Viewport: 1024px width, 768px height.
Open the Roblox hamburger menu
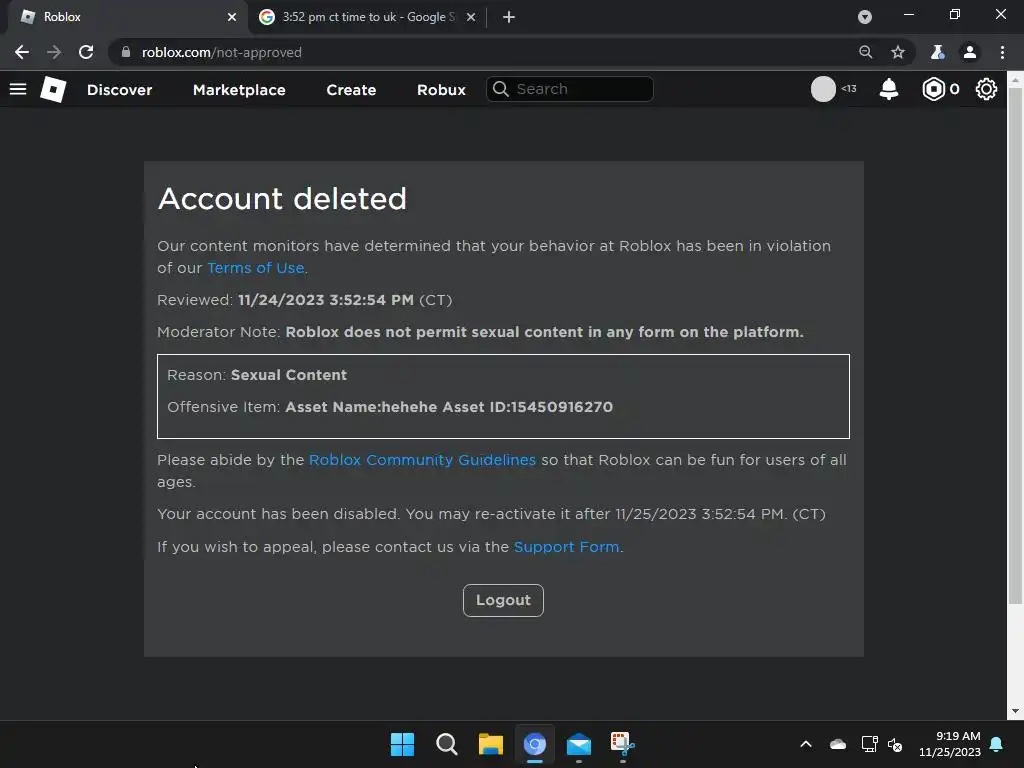click(18, 89)
